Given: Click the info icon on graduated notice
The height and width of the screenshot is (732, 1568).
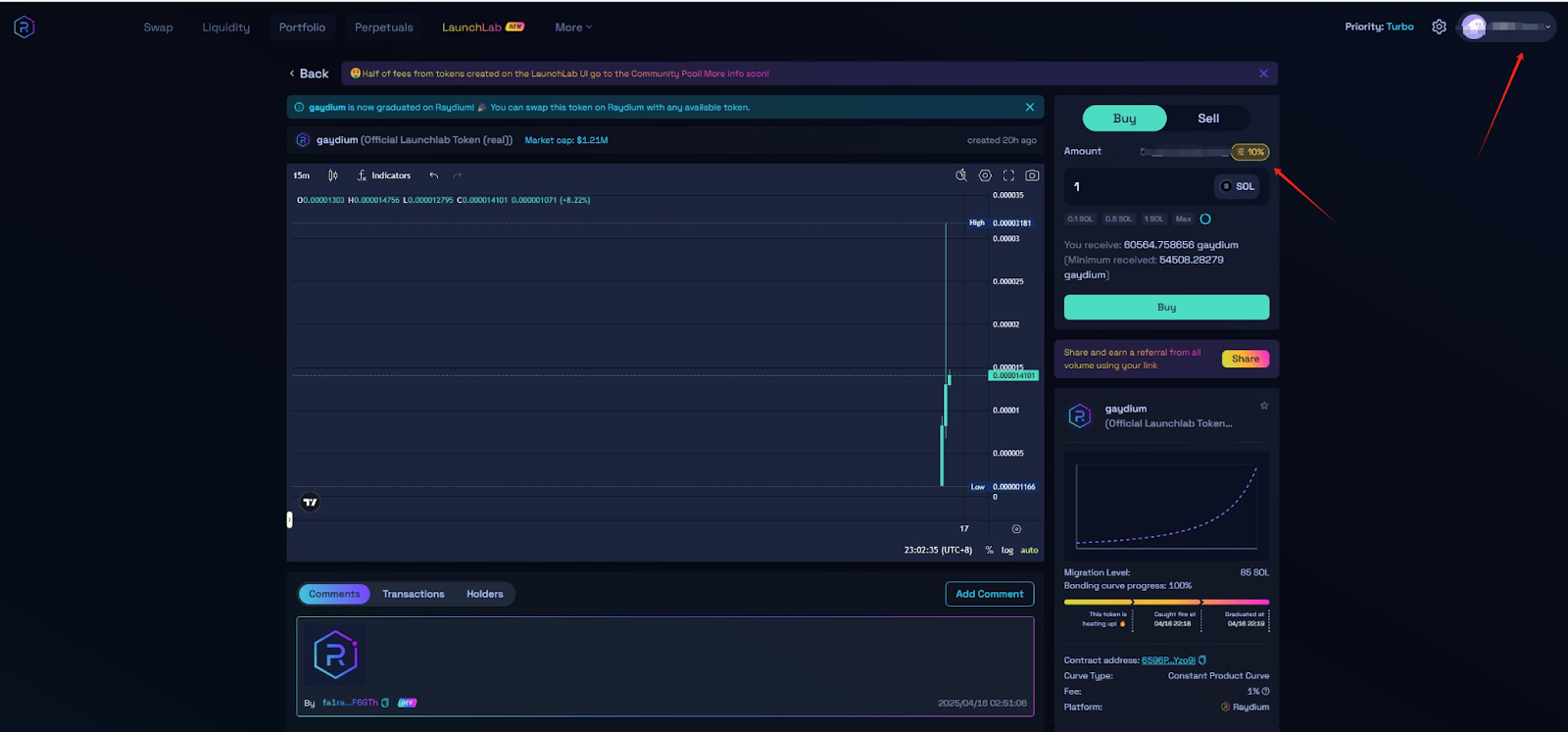Looking at the screenshot, I should (x=299, y=107).
